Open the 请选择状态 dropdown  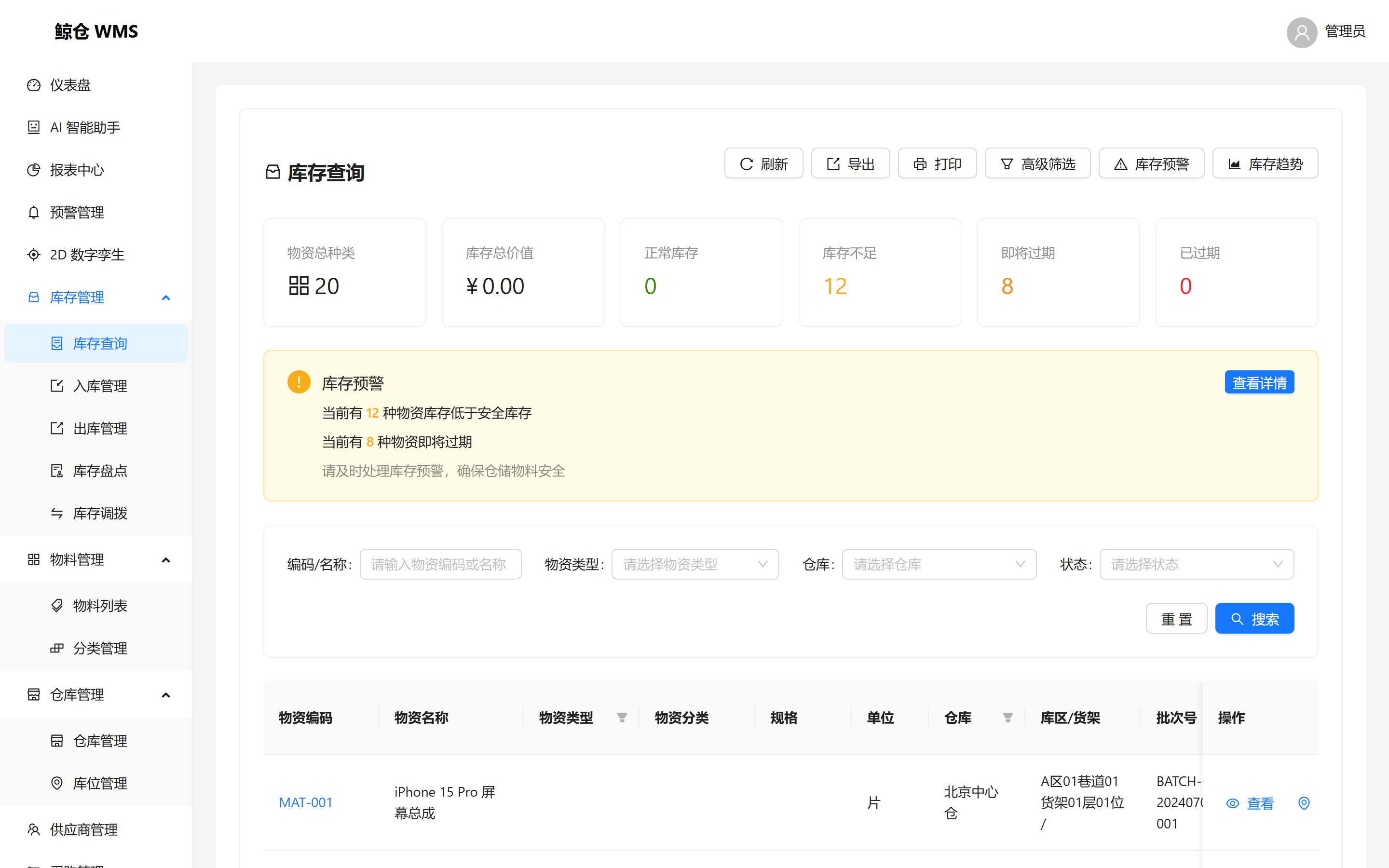tap(1197, 564)
